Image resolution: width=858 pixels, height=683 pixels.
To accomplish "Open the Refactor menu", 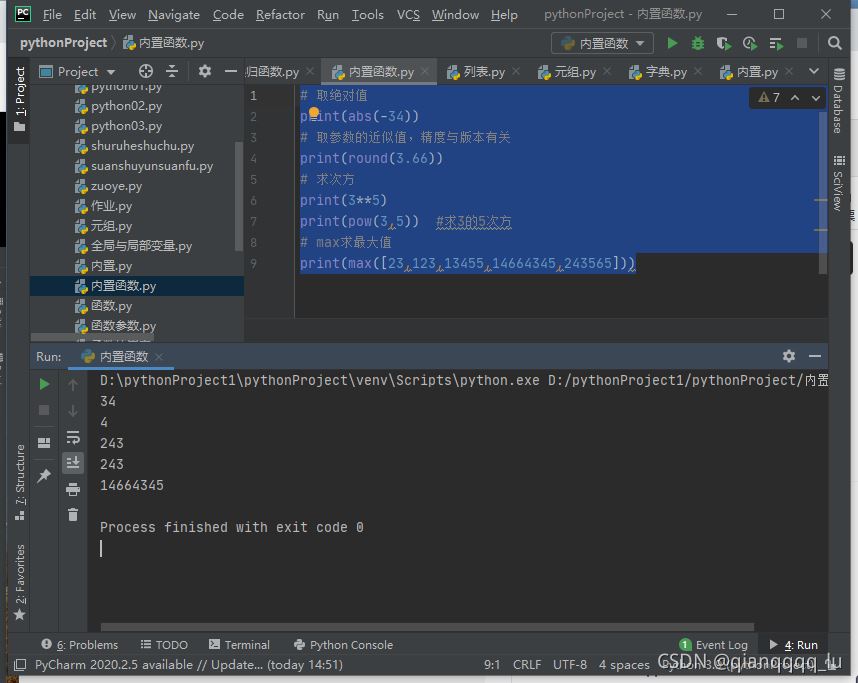I will (280, 14).
